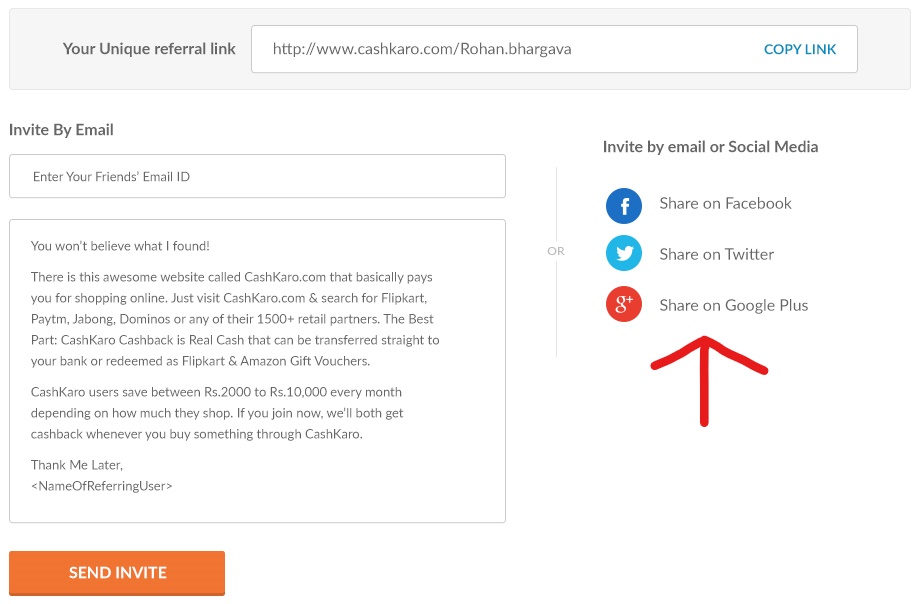Click the "Thank Me Later" line in message

[77, 465]
